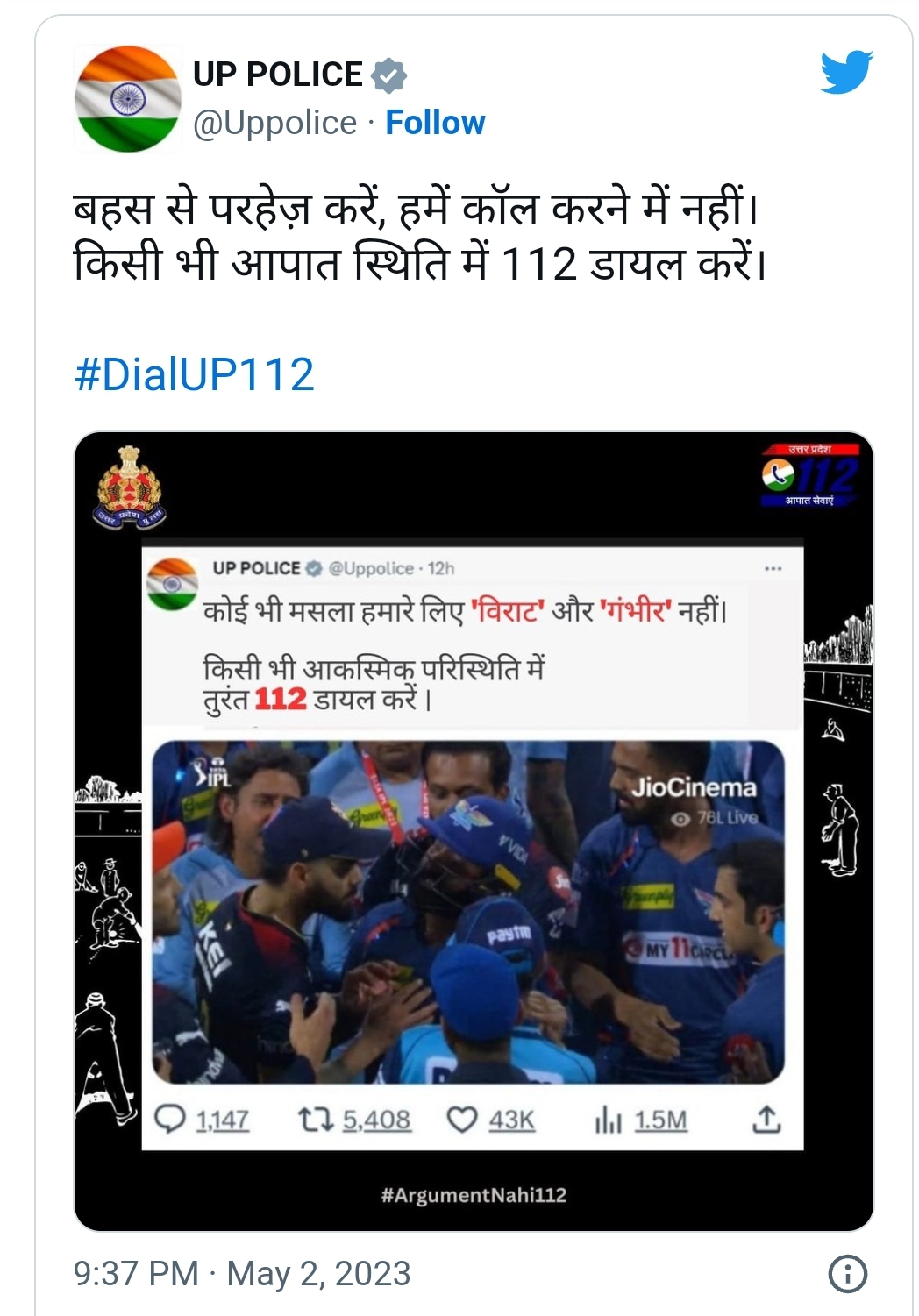Image resolution: width=919 pixels, height=1316 pixels.
Task: Click the UP POLICE display name
Action: pyautogui.click(x=277, y=75)
